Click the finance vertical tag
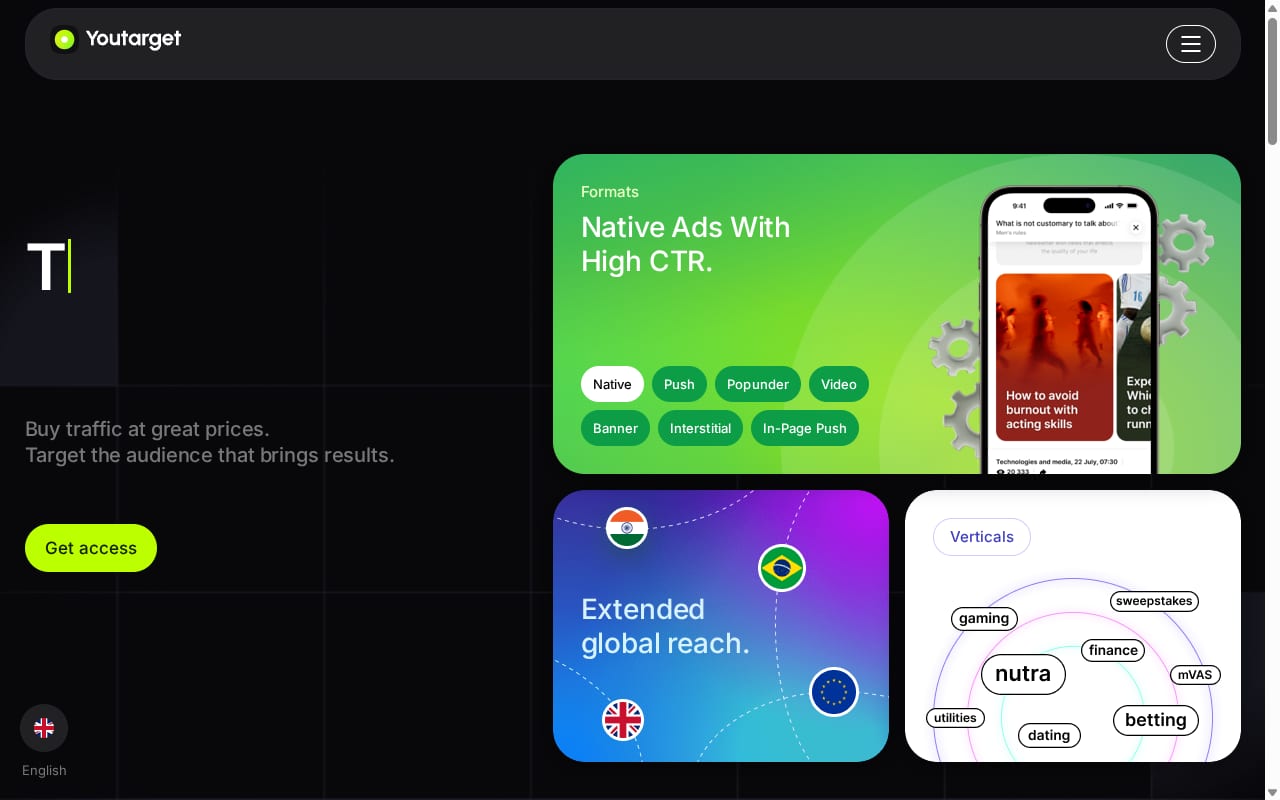 (x=1113, y=650)
